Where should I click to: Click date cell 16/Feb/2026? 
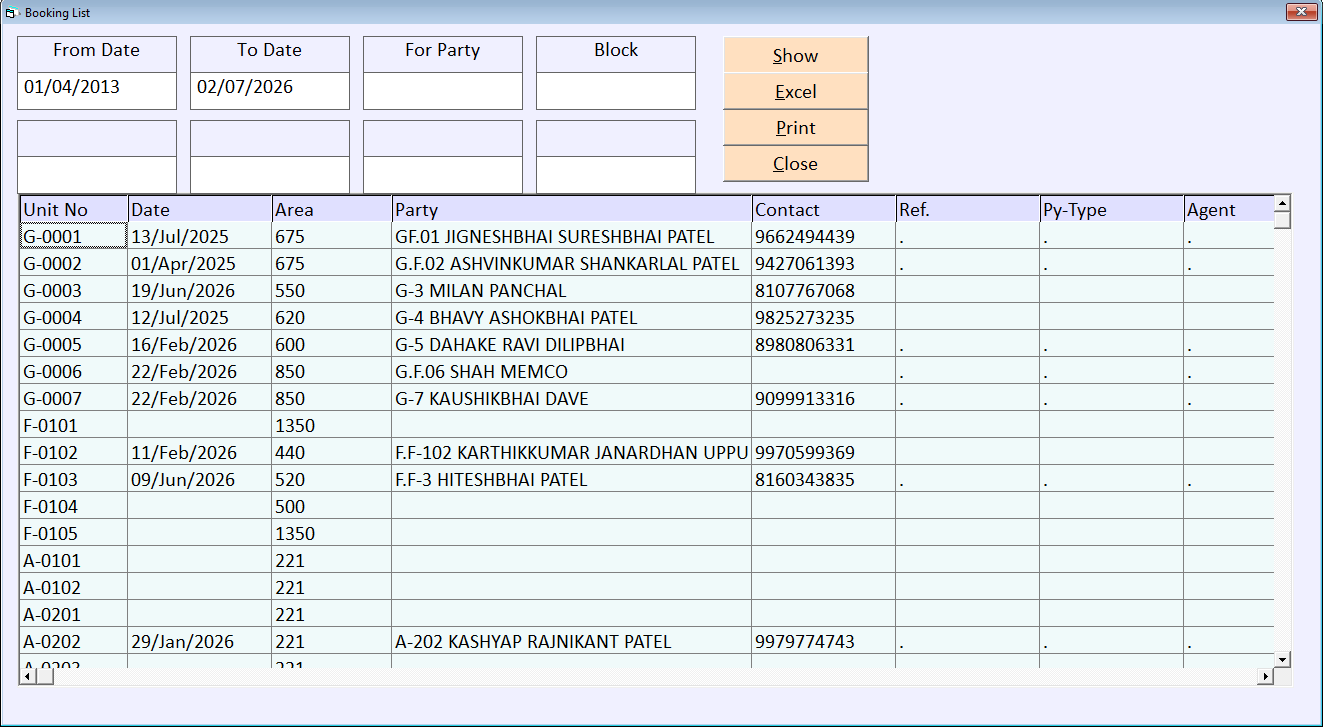[x=200, y=345]
